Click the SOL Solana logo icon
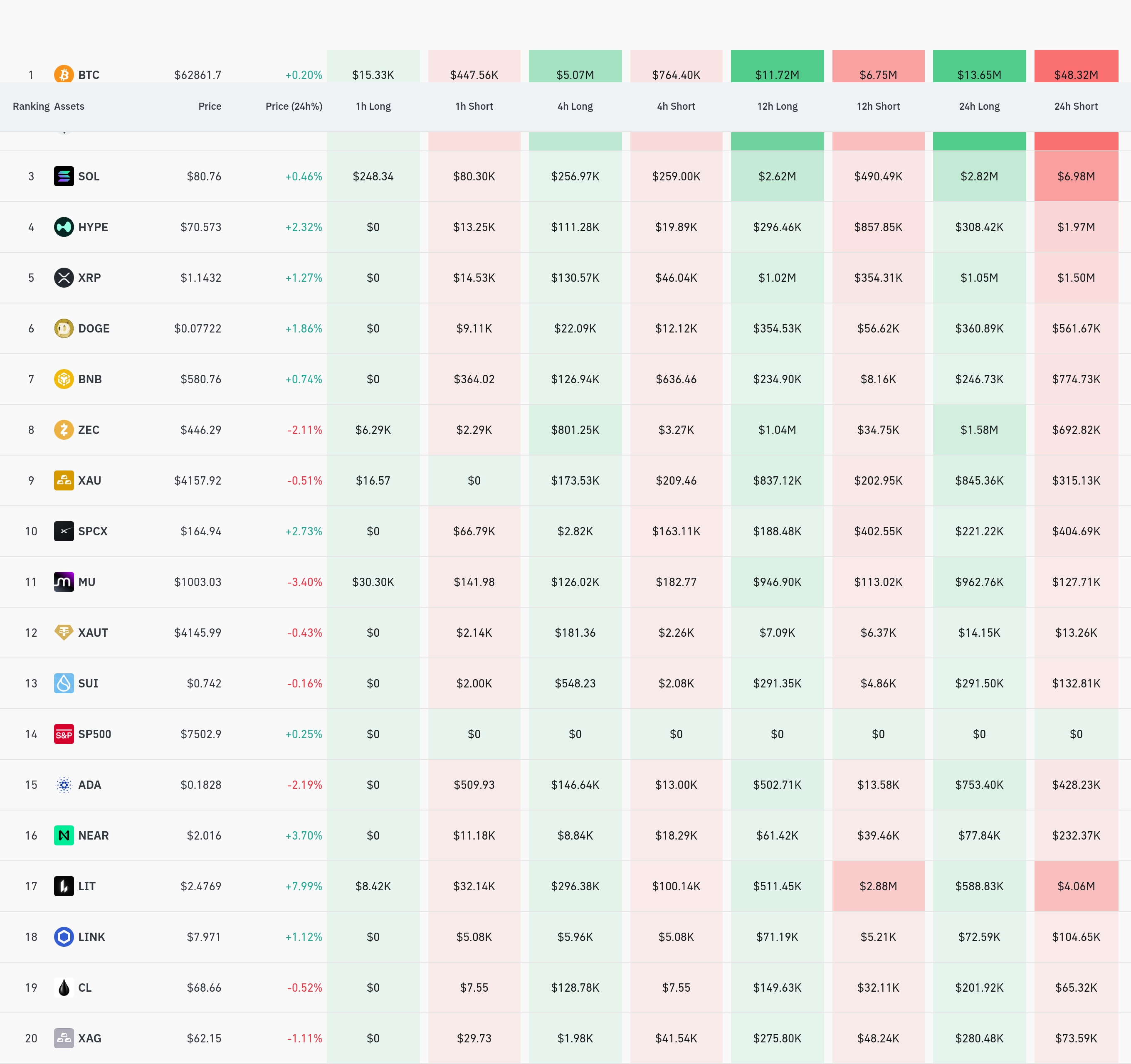This screenshot has width=1131, height=1064. click(64, 176)
